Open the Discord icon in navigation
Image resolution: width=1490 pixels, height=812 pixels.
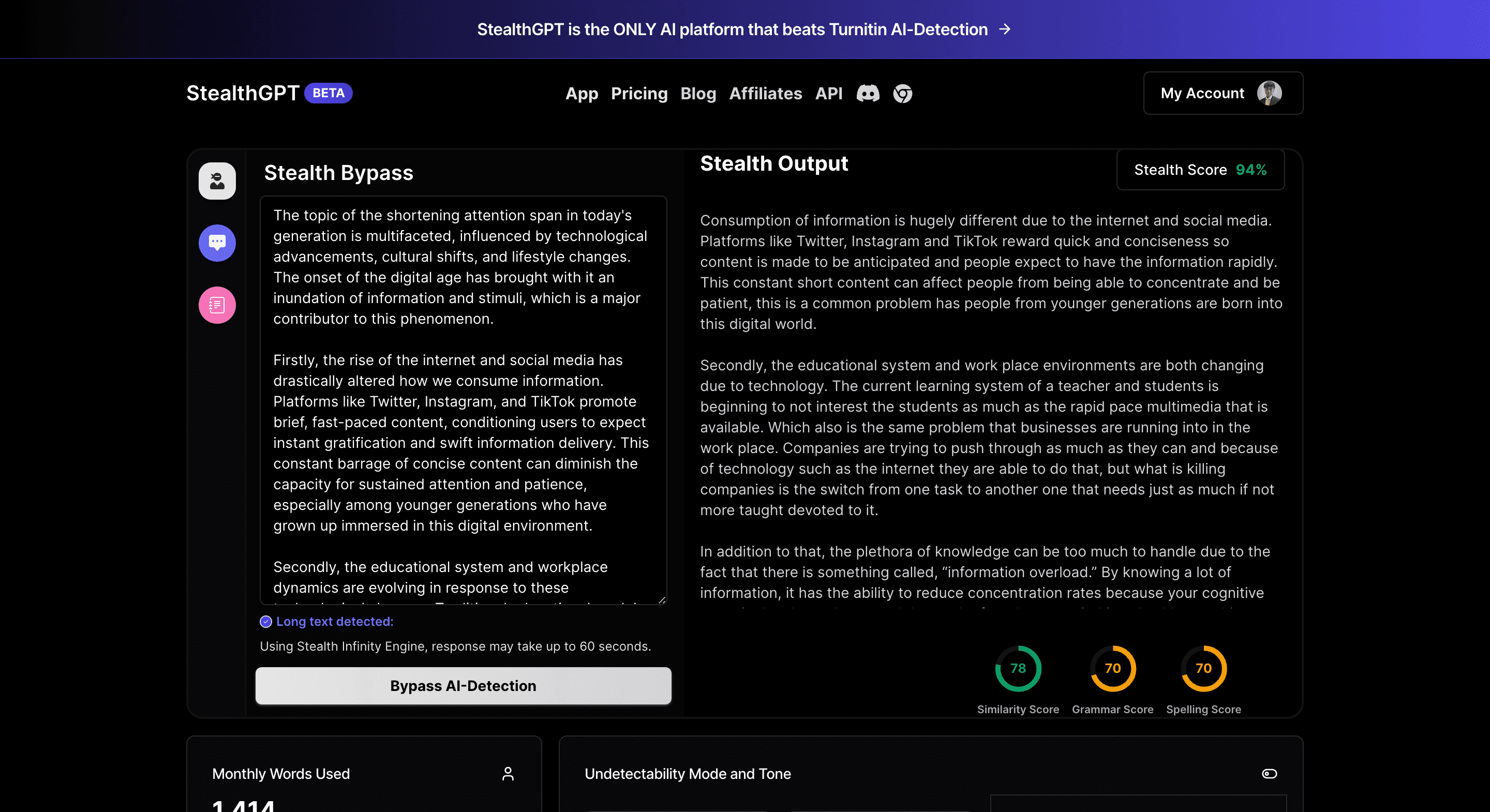[868, 93]
